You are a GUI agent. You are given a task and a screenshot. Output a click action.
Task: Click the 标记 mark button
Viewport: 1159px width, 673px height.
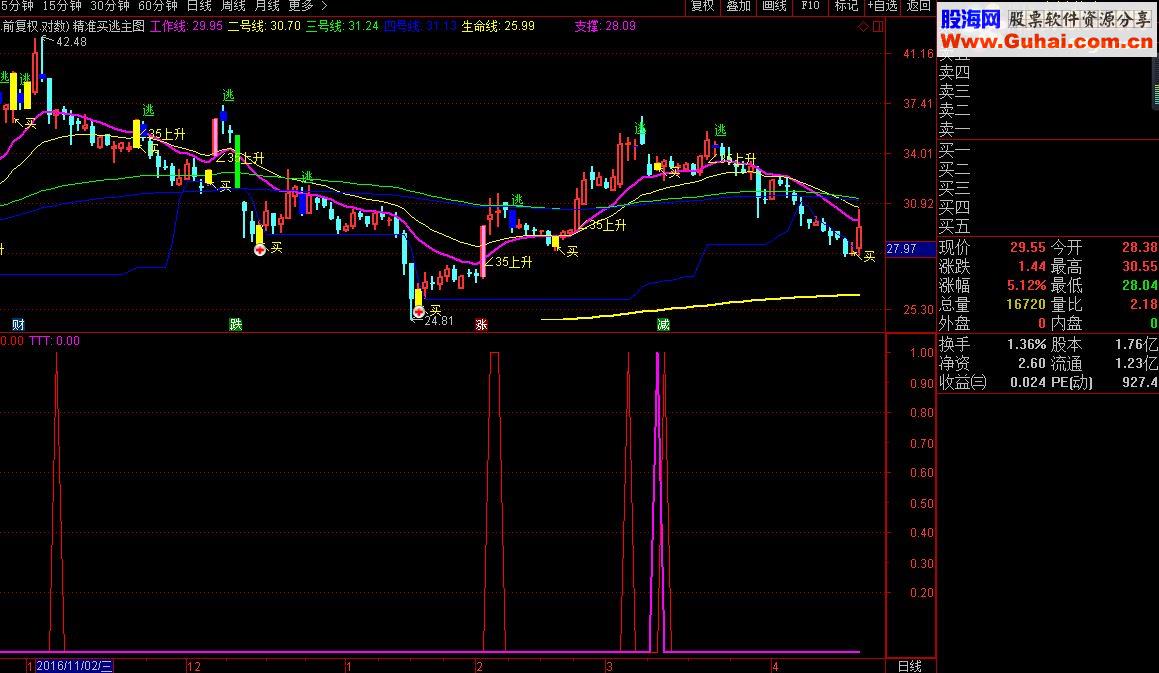(846, 6)
